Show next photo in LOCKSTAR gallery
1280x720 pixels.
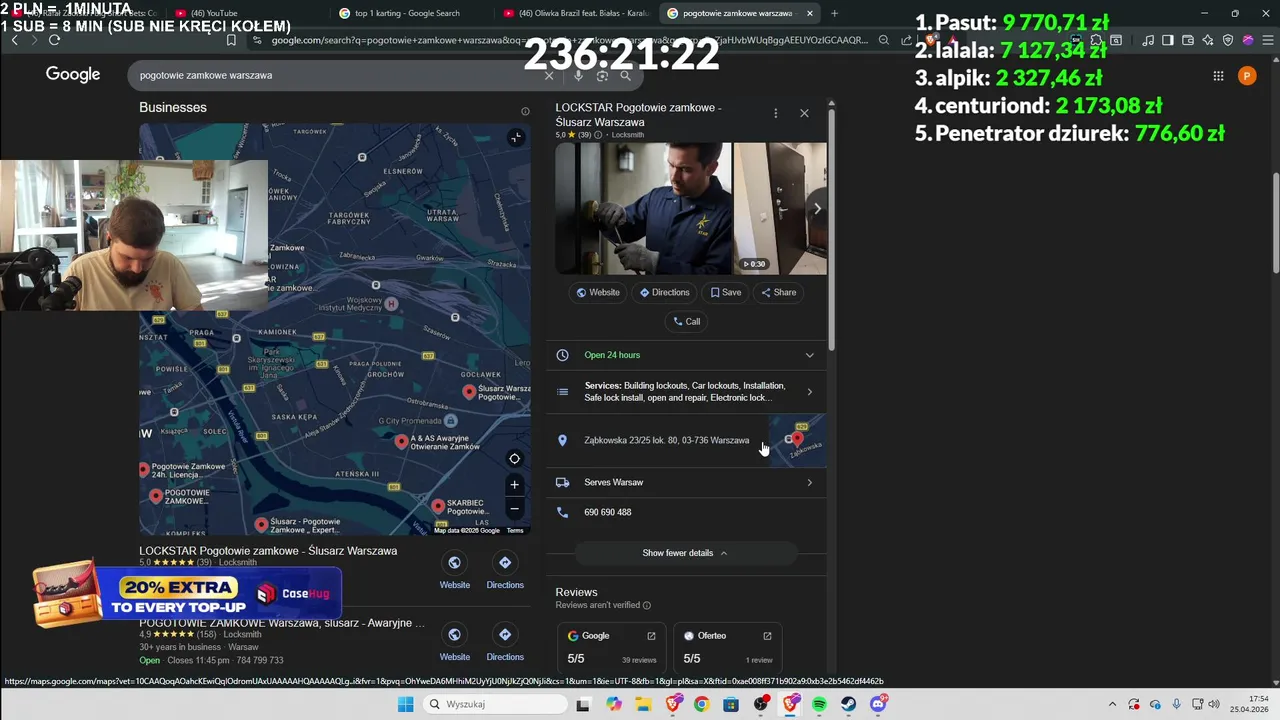pyautogui.click(x=817, y=208)
